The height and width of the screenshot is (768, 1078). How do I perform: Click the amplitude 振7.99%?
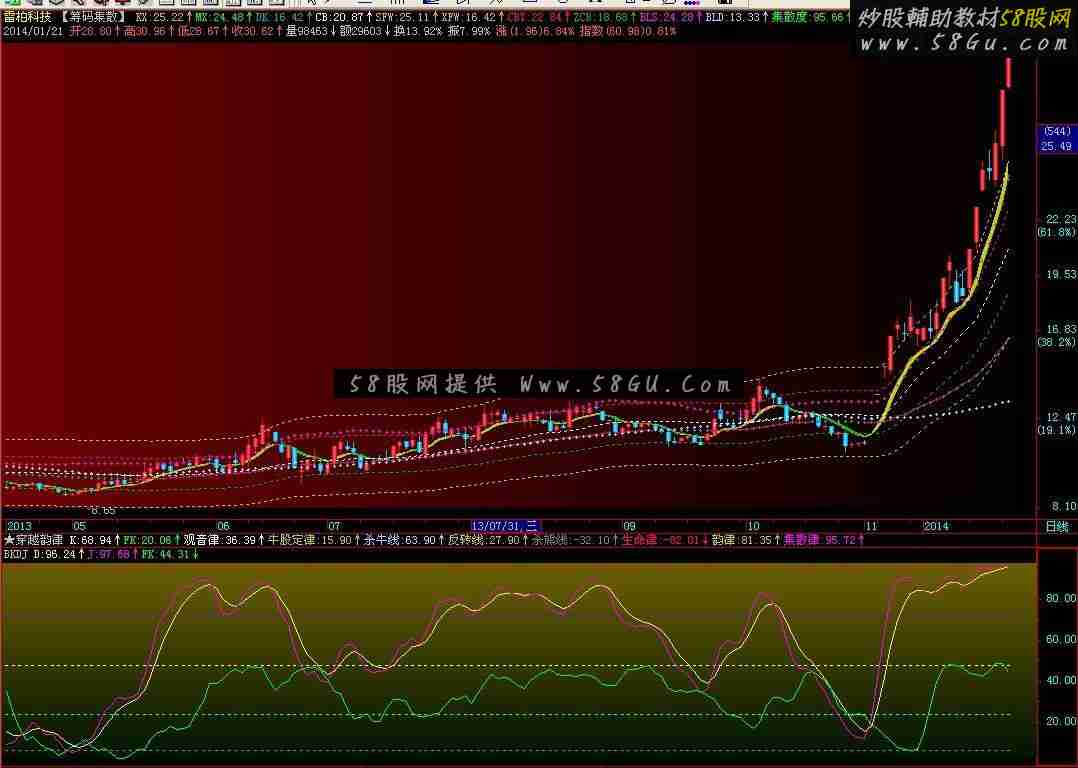pyautogui.click(x=469, y=31)
